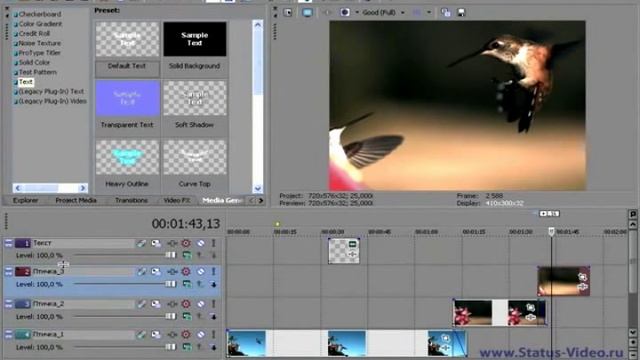Screen dimensions: 640x360
Task: Solo the Птичка_3 track
Action: 213,271
